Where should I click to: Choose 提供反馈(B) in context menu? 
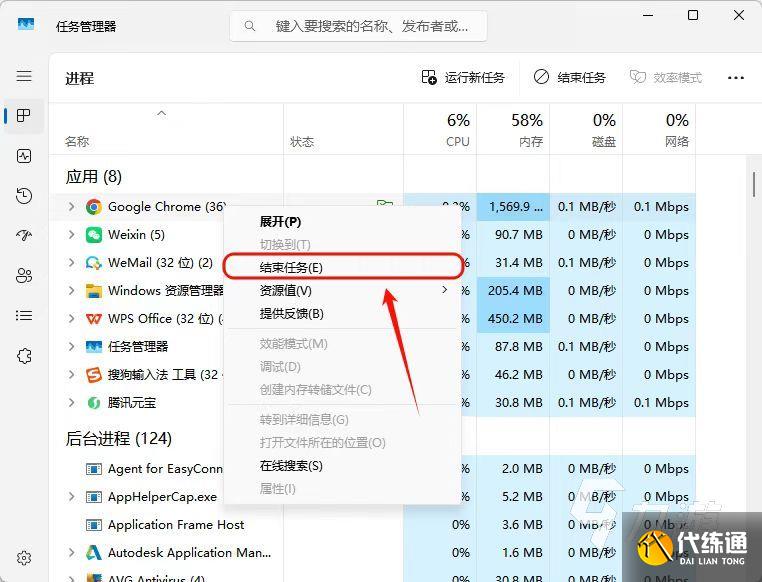click(x=343, y=314)
